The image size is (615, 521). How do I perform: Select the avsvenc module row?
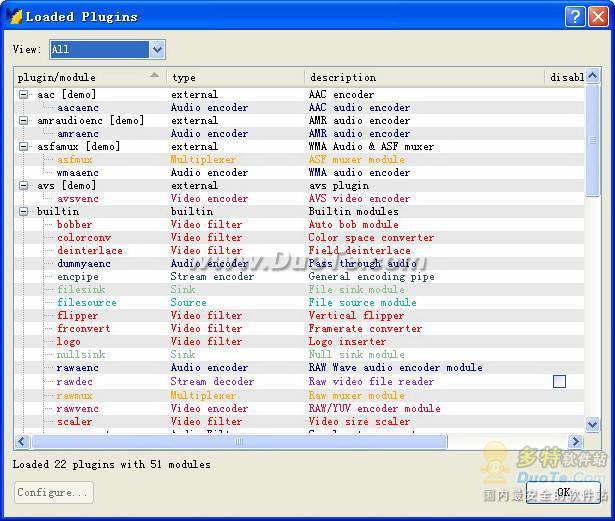299,199
